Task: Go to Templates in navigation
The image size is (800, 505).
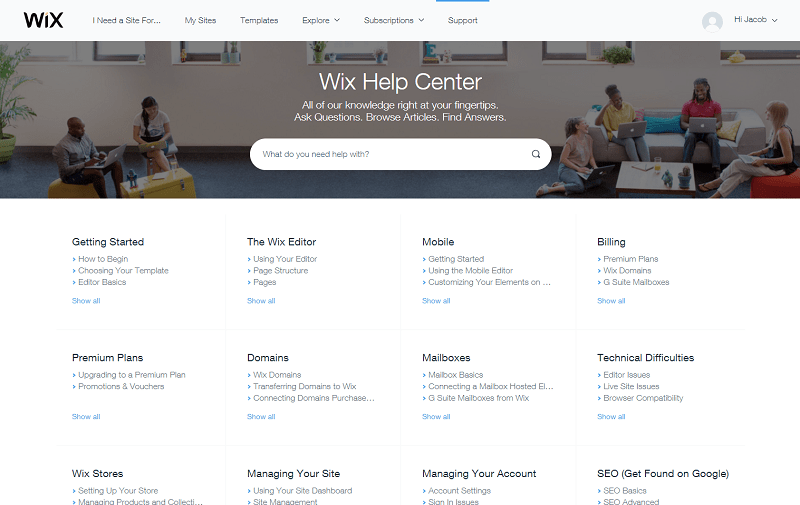Action: click(259, 20)
